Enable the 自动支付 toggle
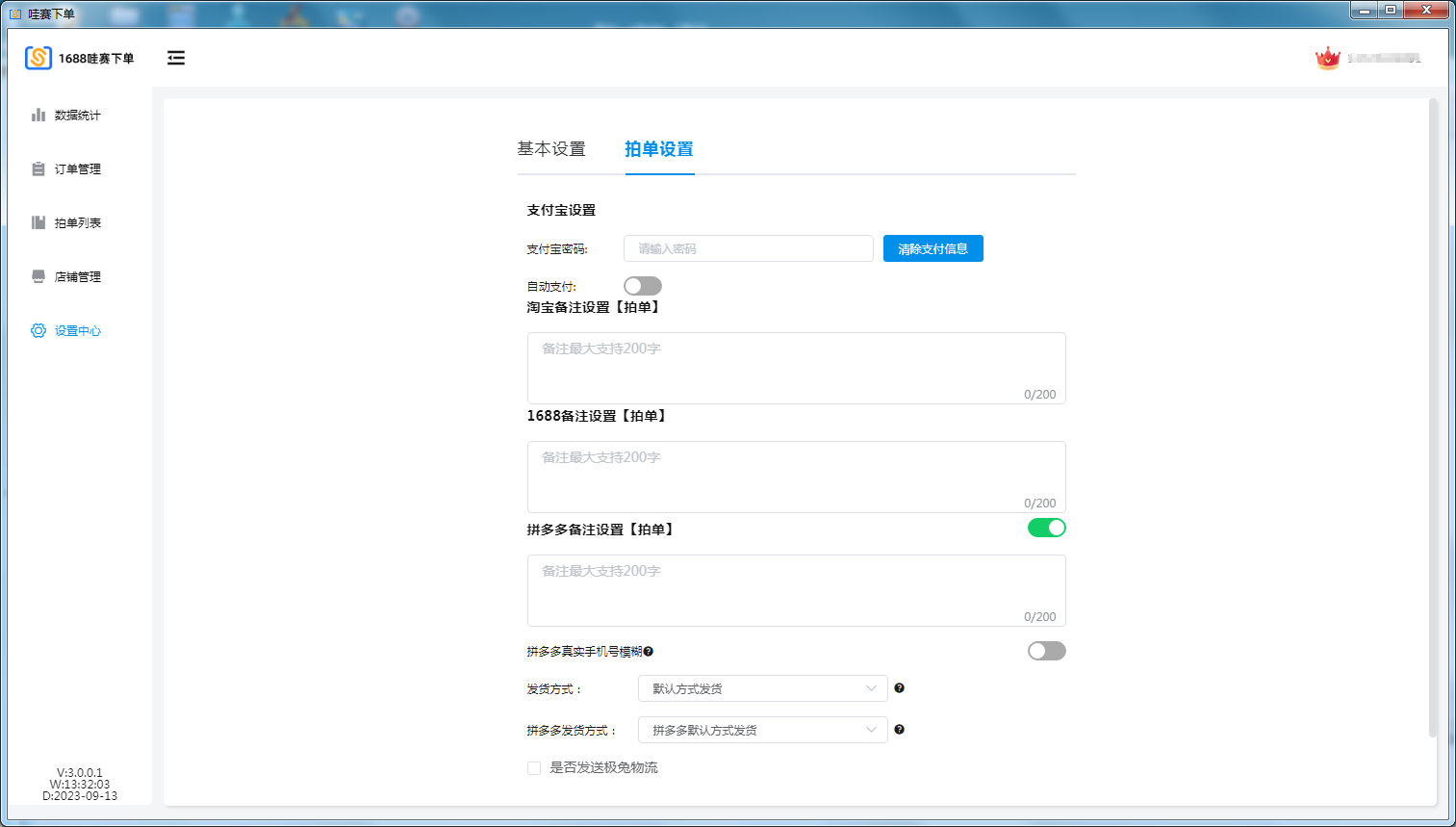 [642, 286]
